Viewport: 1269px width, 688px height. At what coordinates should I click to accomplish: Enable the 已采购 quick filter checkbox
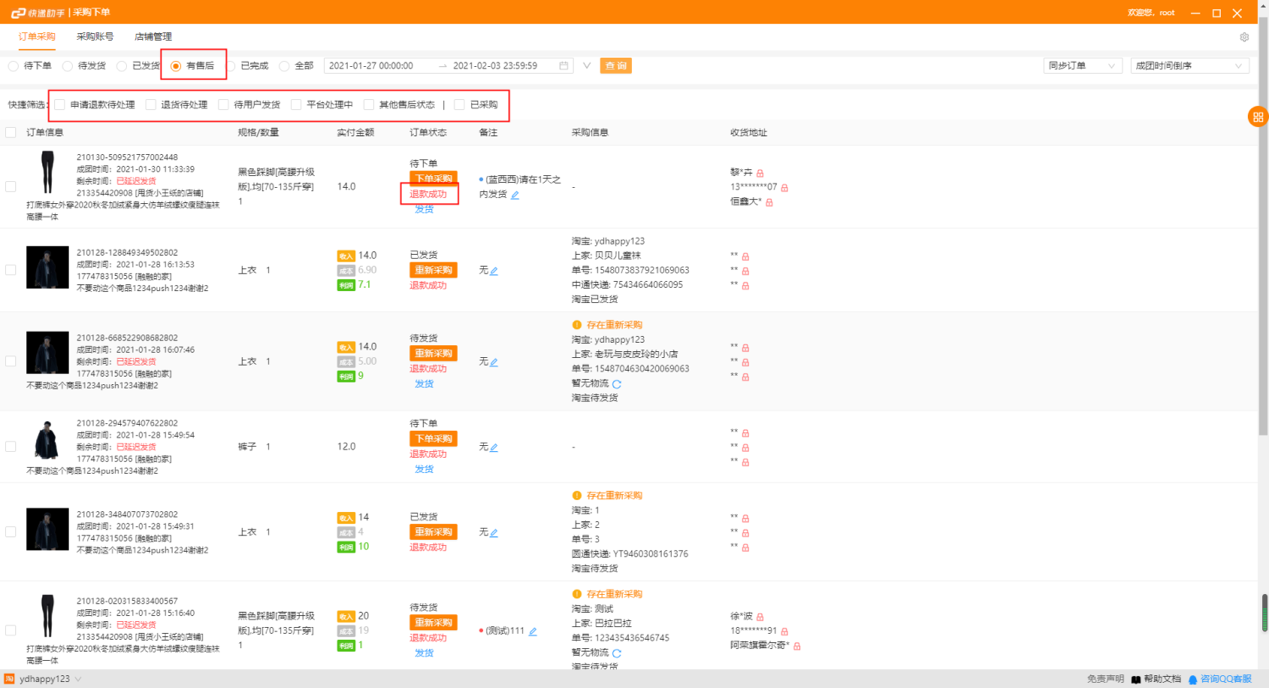tap(460, 105)
